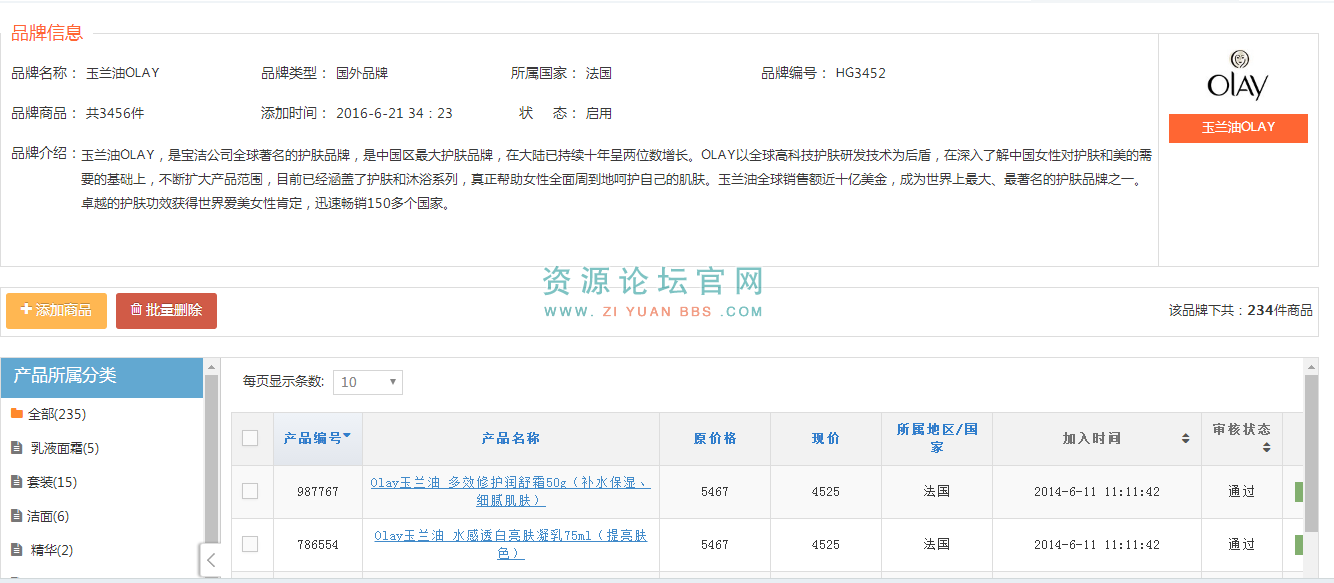Open the 每页显示条数 page size dropdown
This screenshot has height=583, width=1334.
click(x=368, y=382)
